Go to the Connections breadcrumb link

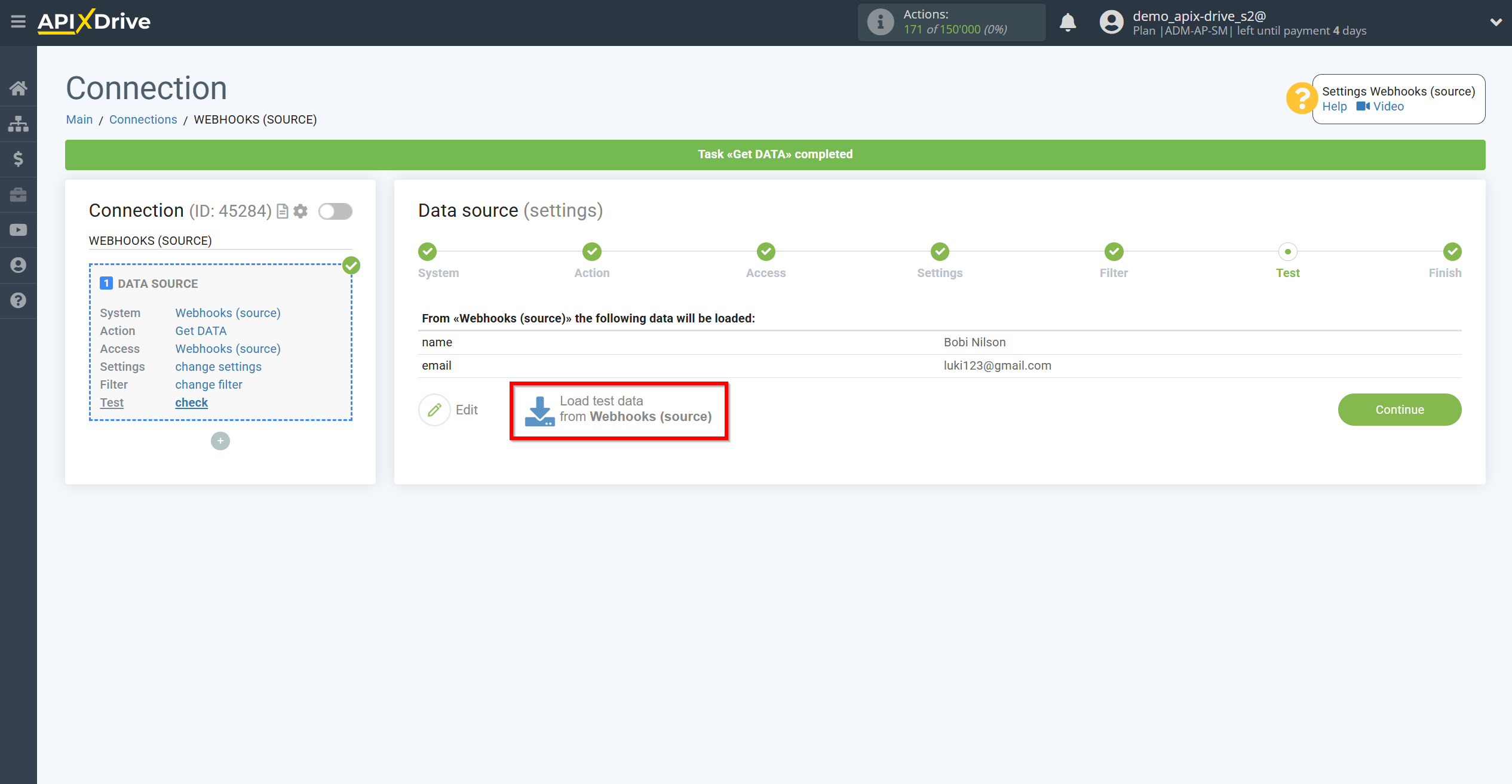coord(143,119)
